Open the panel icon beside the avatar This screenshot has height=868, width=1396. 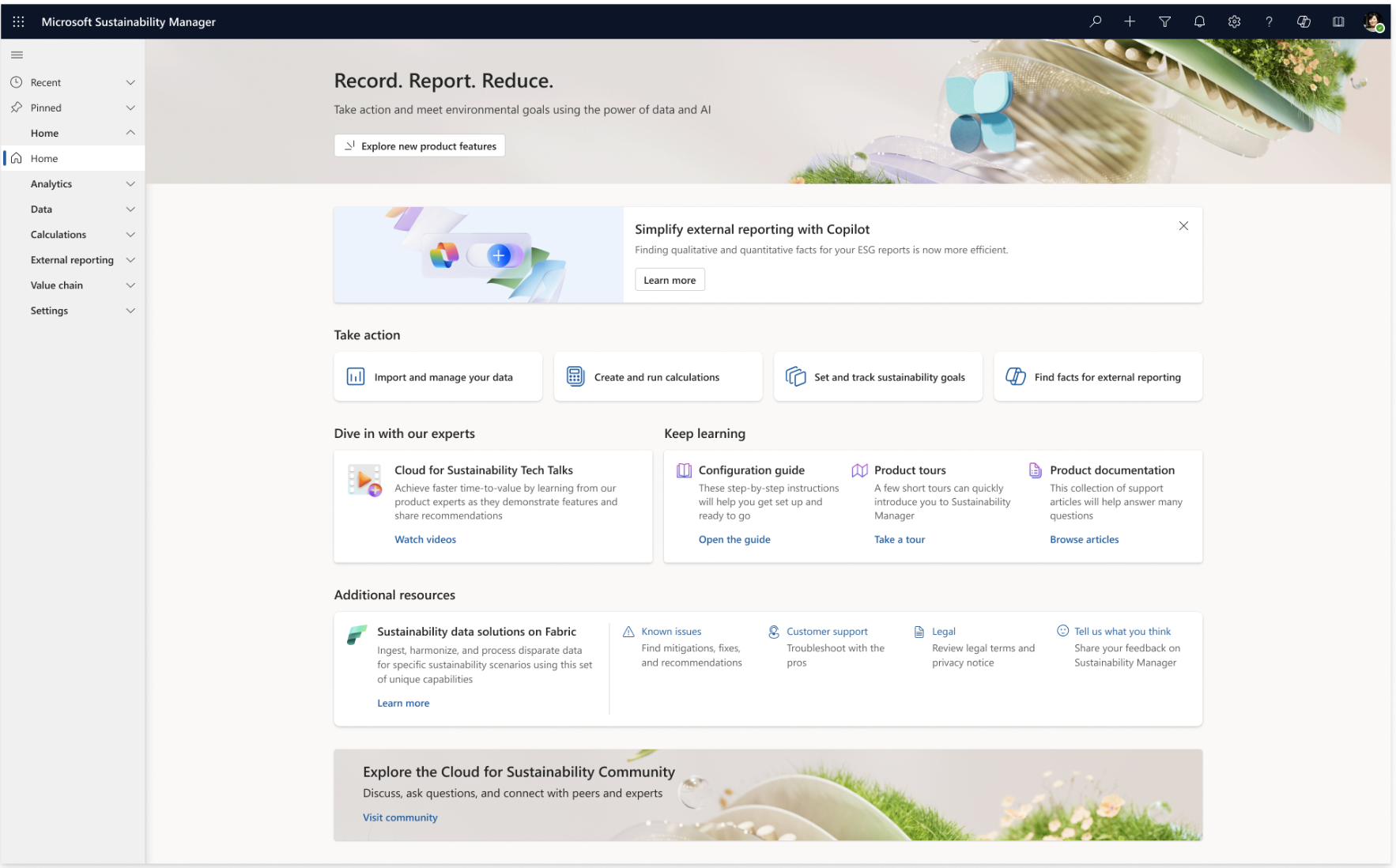(1338, 21)
